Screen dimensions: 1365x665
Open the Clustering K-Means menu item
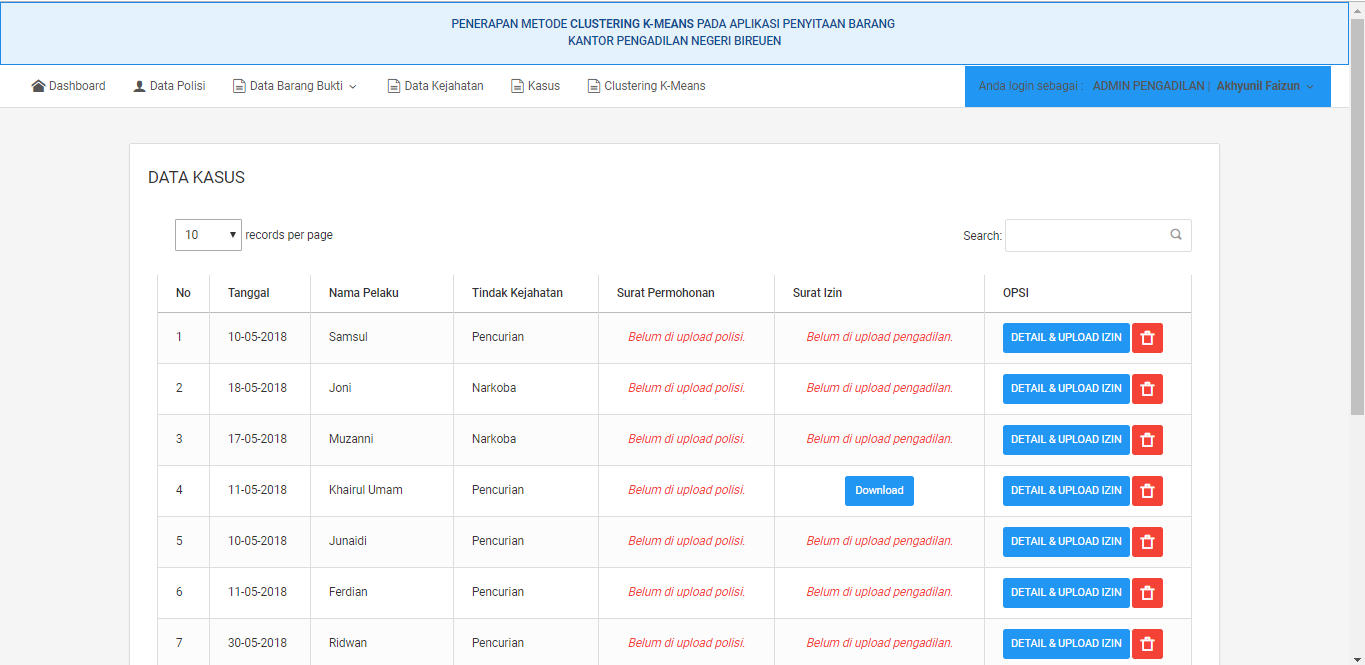tap(647, 86)
